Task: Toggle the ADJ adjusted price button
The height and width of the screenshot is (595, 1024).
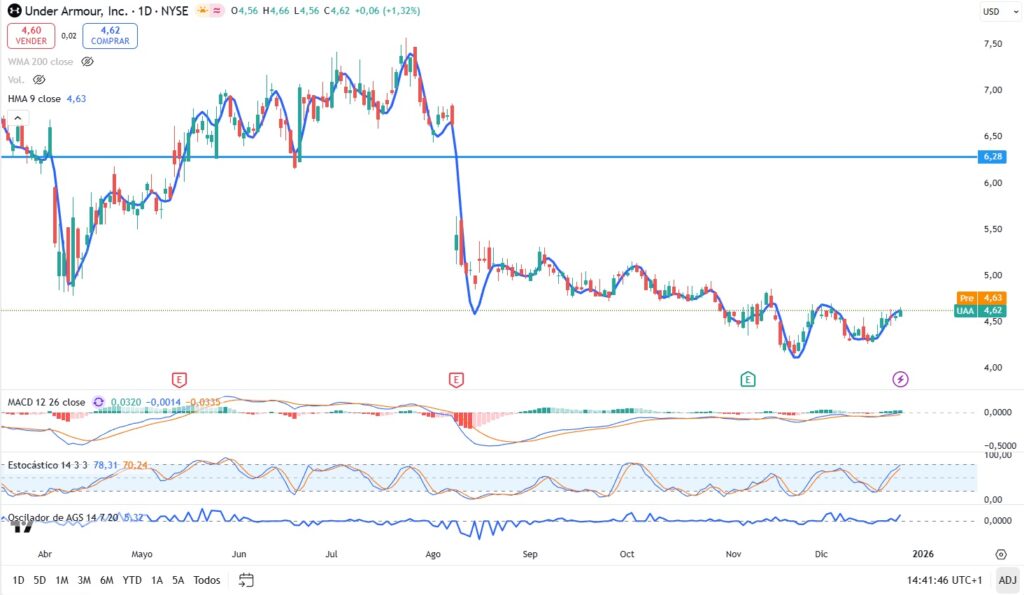Action: (x=1006, y=580)
